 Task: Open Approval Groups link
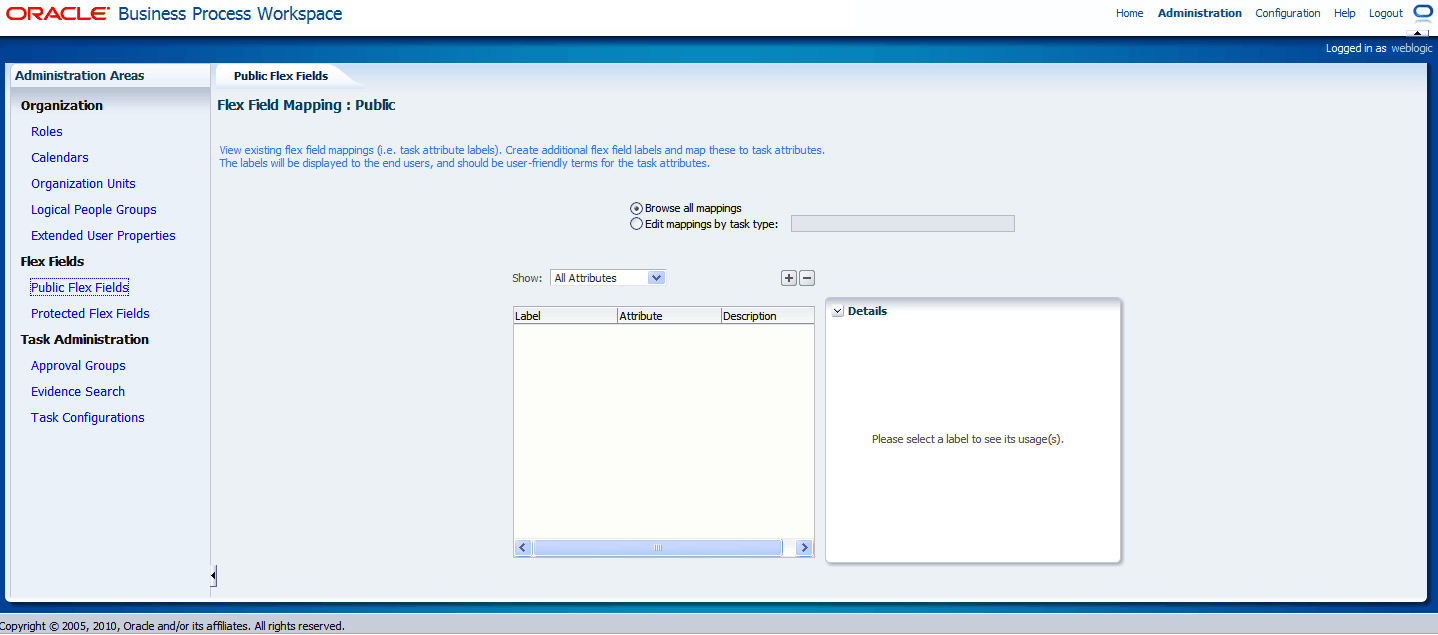[78, 366]
